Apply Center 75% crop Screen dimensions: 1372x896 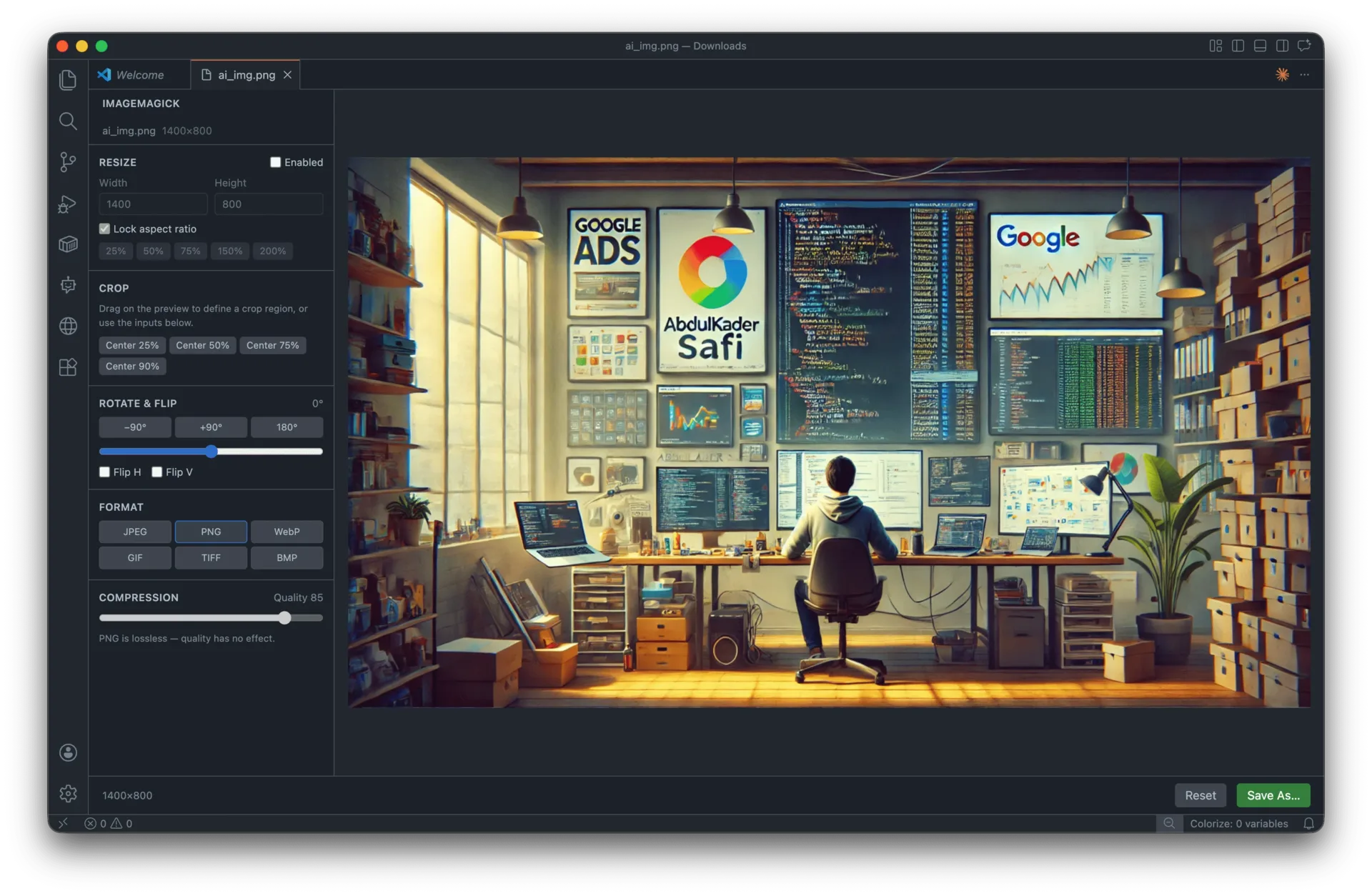pyautogui.click(x=273, y=345)
